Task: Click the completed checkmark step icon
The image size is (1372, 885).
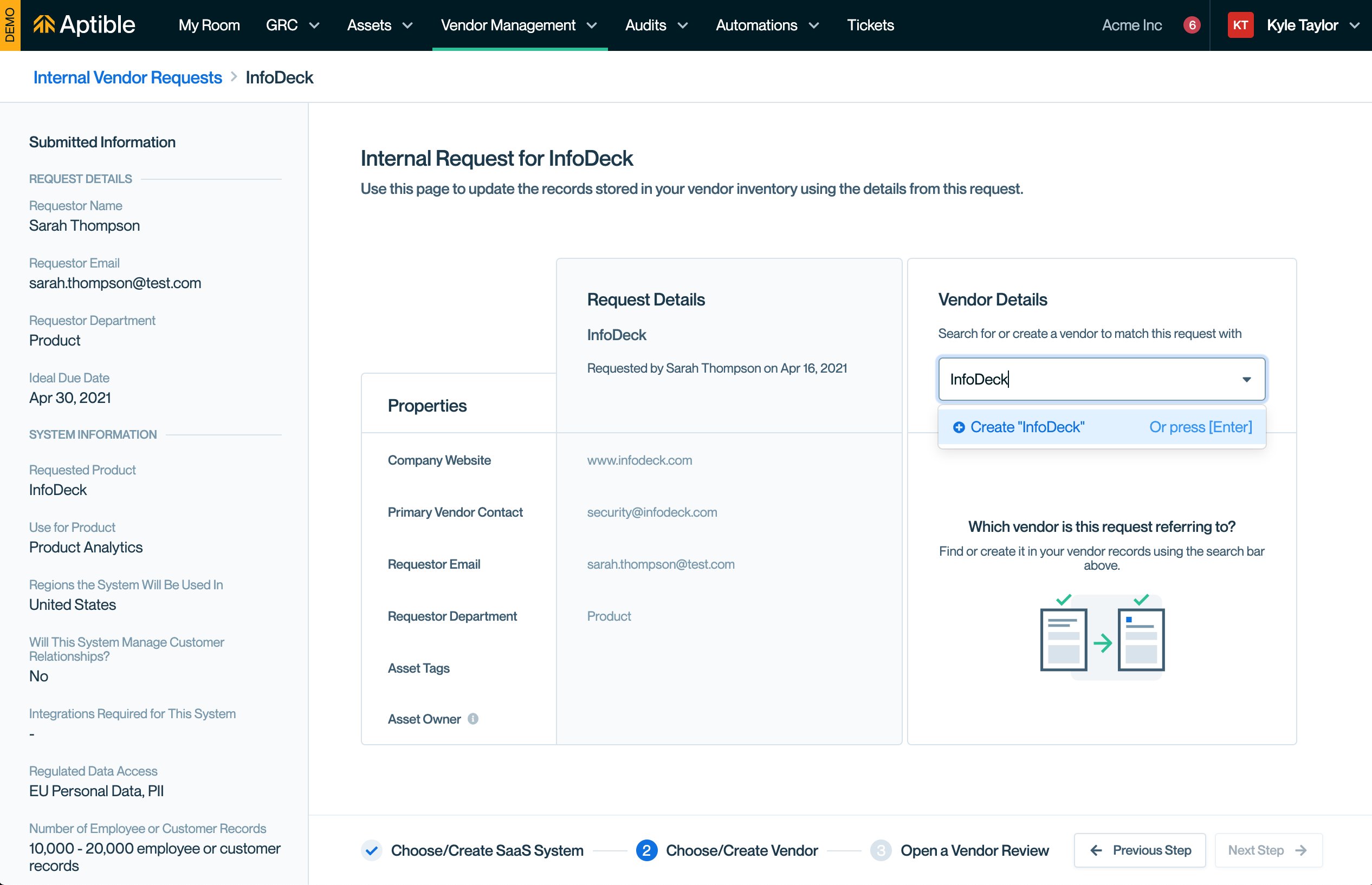Action: coord(372,850)
